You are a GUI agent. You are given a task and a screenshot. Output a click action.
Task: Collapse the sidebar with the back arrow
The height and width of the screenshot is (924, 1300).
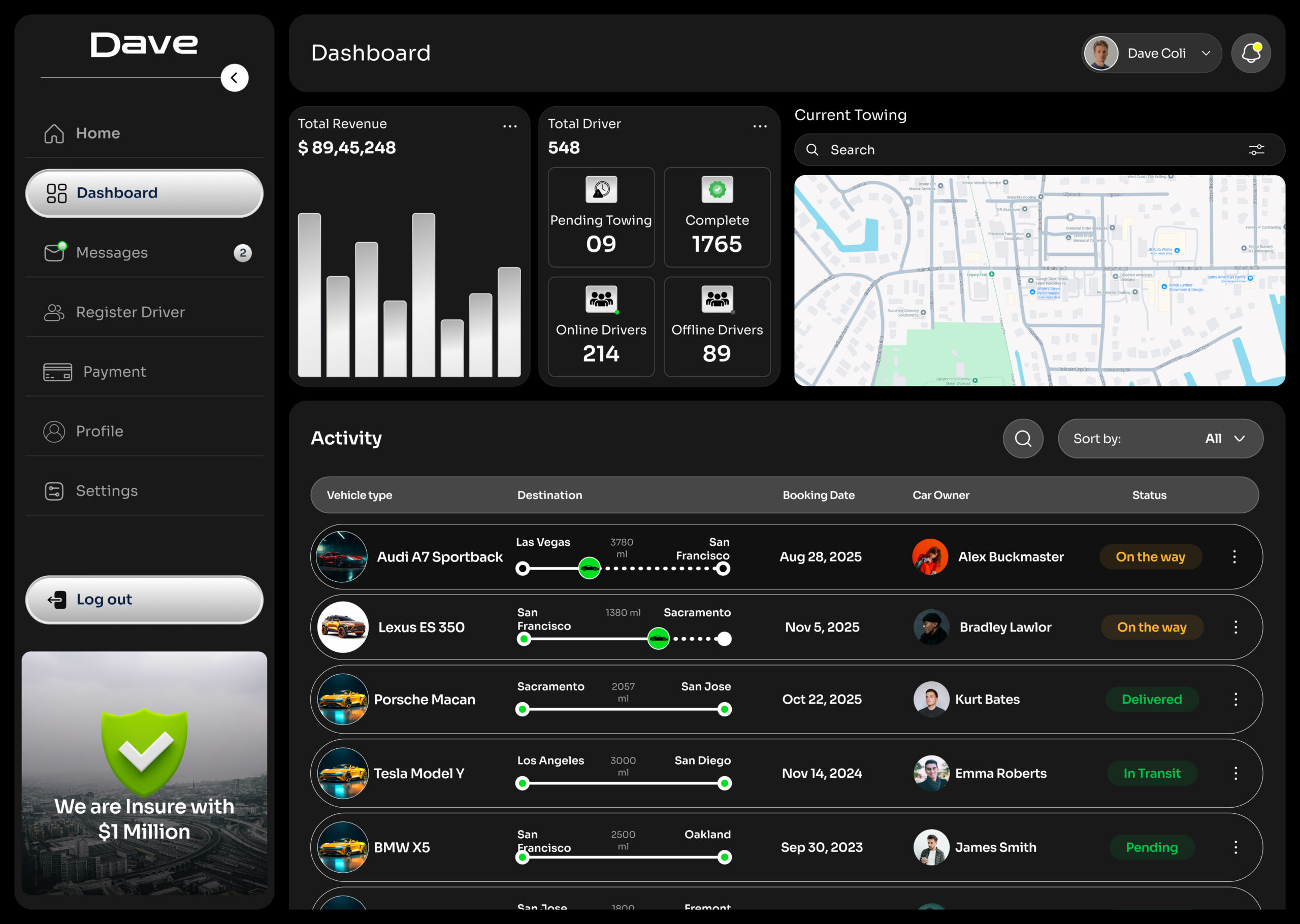click(235, 78)
